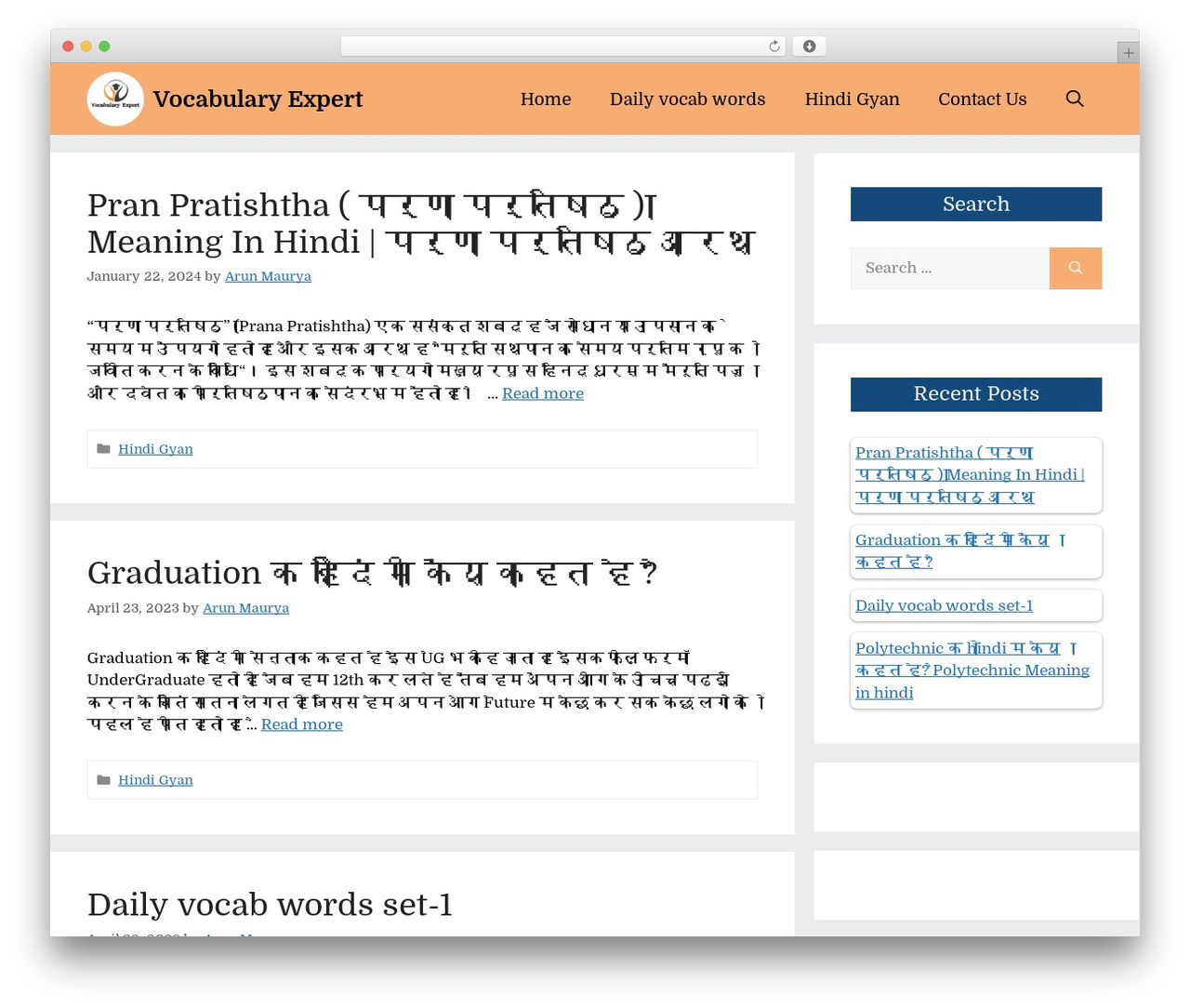Open recent post Polytechnic Meaning in hindi
This screenshot has width=1190, height=1008.
pos(972,670)
